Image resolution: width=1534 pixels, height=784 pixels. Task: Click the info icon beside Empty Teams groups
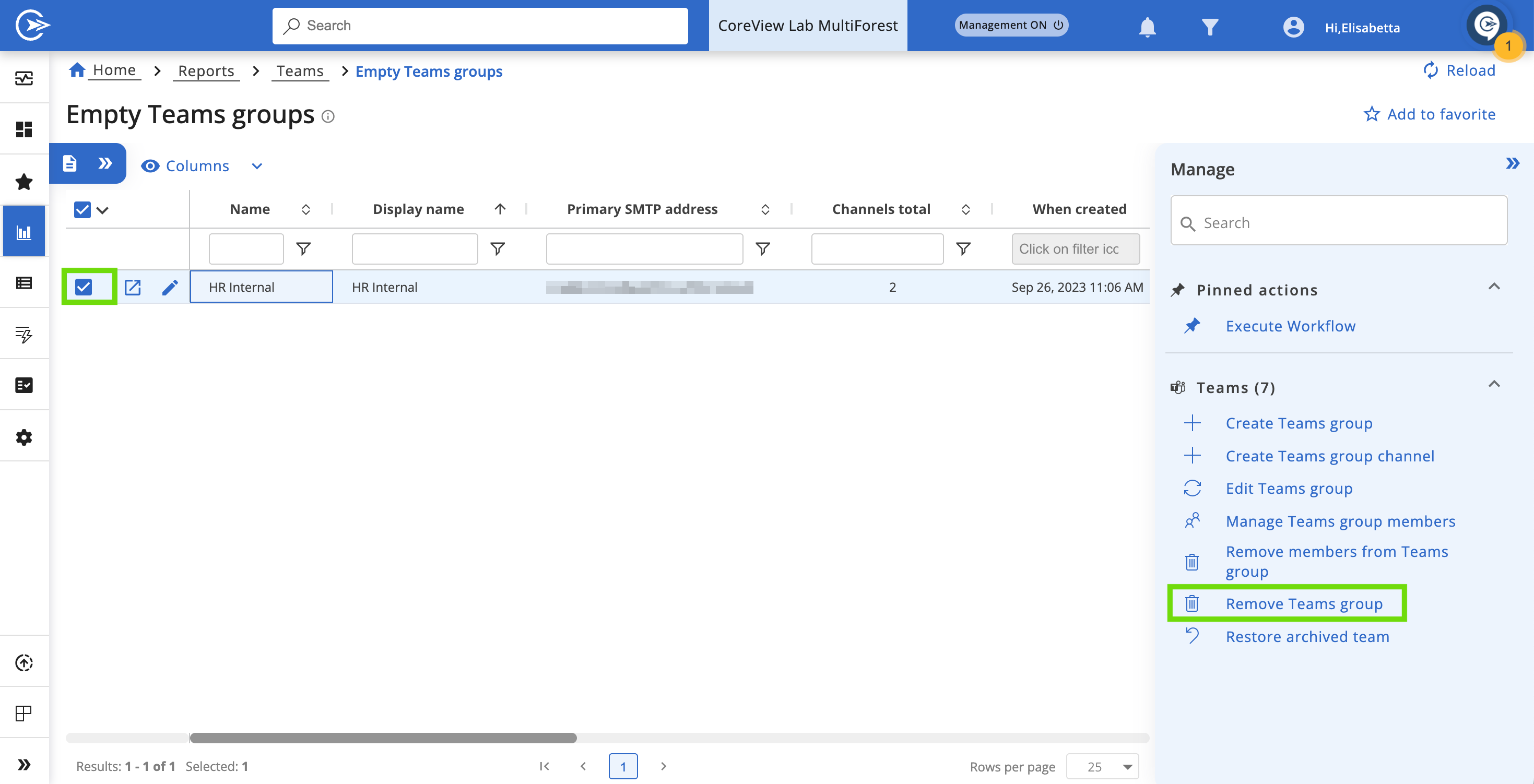(x=327, y=116)
